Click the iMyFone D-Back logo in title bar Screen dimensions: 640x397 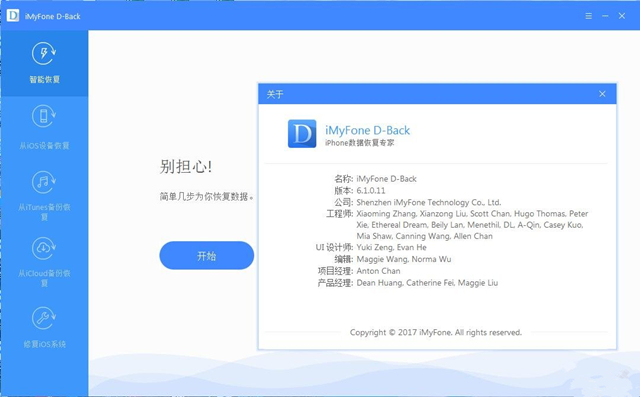click(13, 16)
